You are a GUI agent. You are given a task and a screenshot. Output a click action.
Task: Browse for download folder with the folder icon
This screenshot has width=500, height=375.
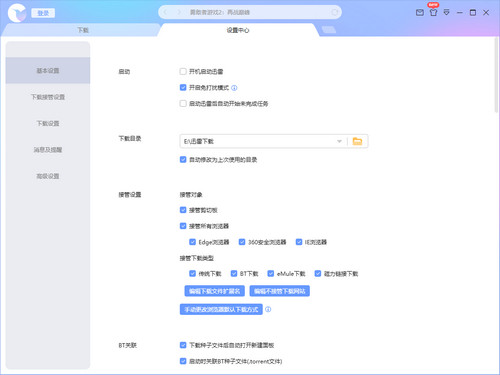[357, 141]
